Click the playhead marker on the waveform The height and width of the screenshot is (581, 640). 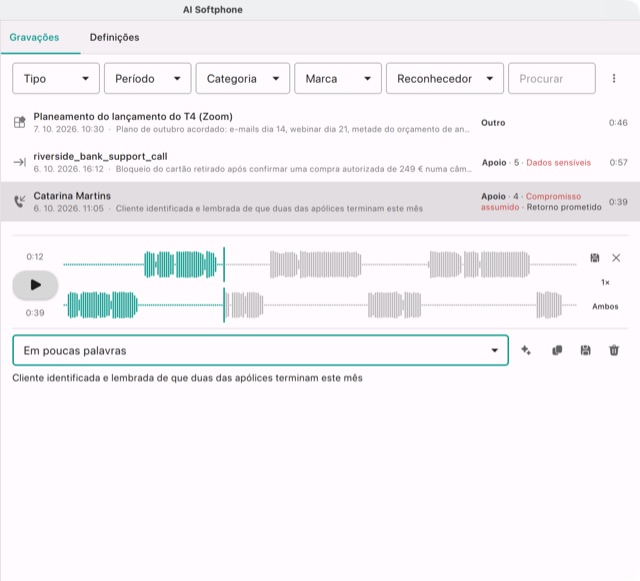click(224, 285)
